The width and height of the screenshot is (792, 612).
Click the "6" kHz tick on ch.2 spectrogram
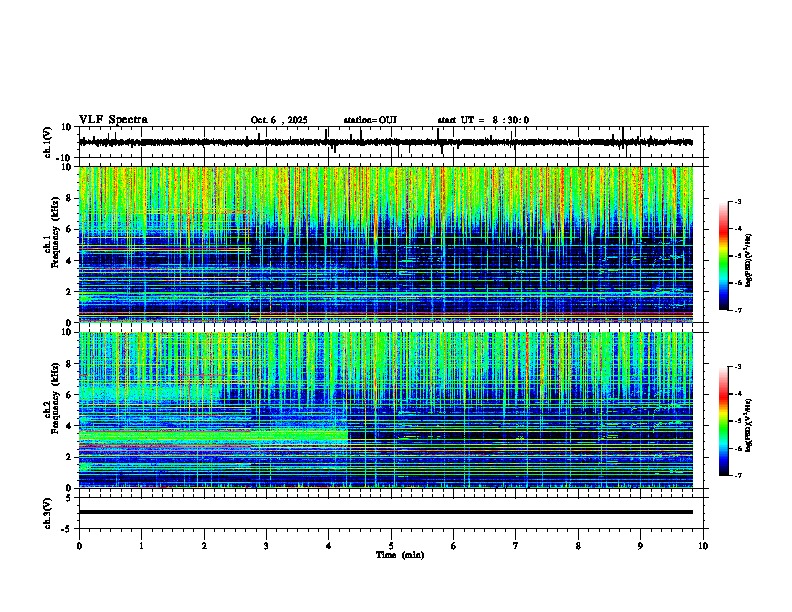click(69, 395)
